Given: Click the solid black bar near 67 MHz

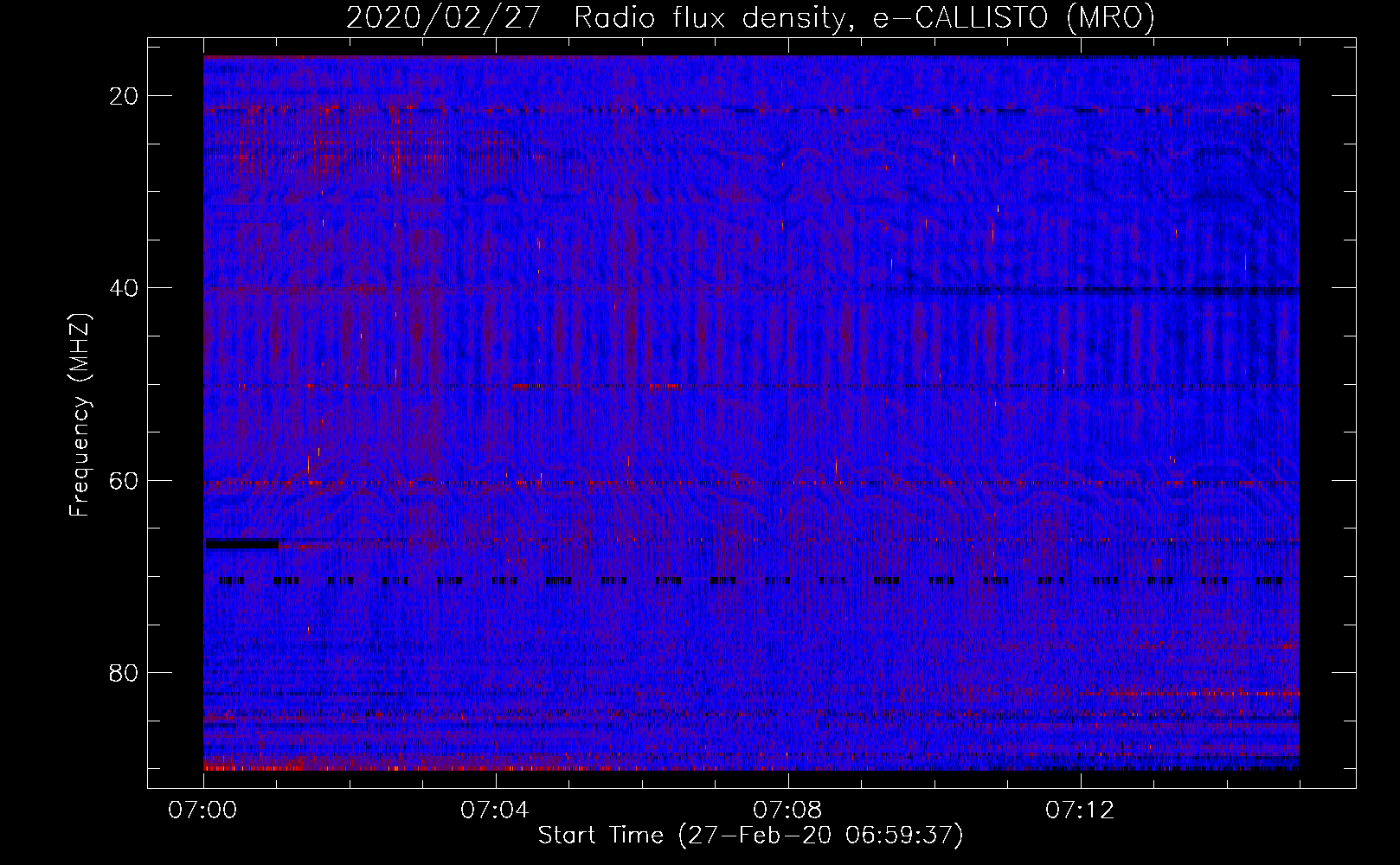Looking at the screenshot, I should point(242,543).
